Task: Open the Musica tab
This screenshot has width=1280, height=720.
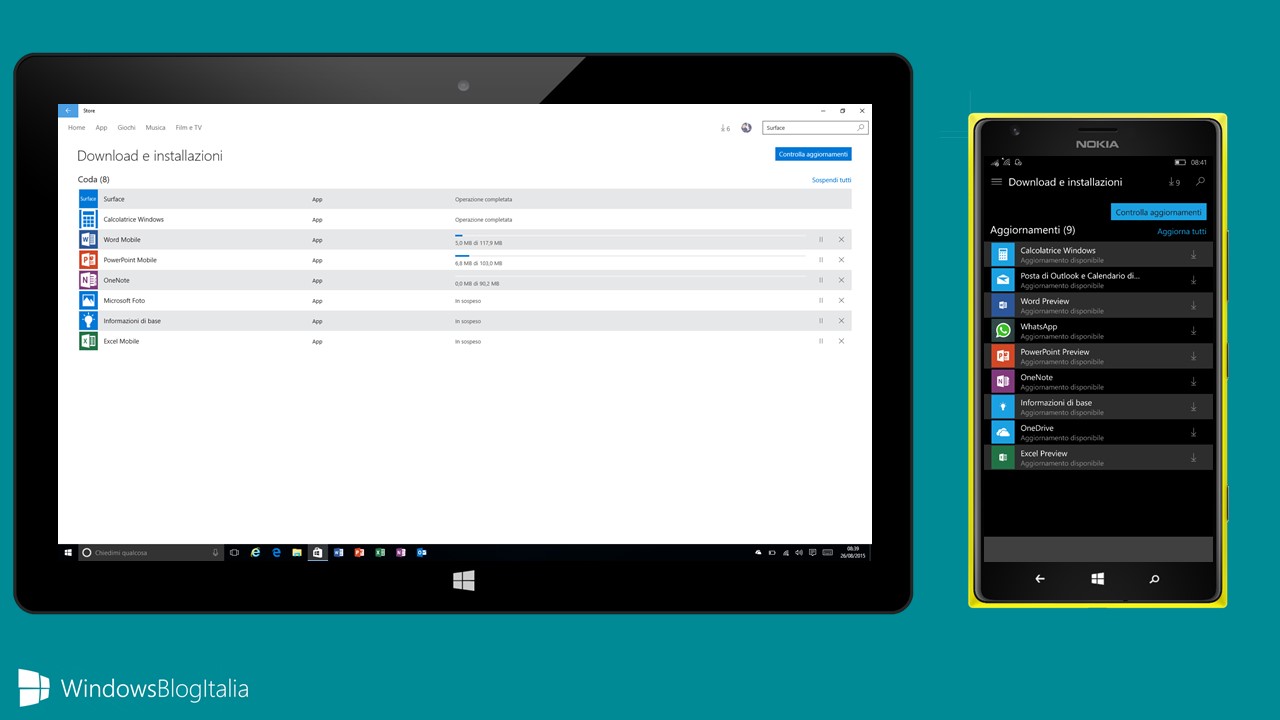Action: pos(155,128)
